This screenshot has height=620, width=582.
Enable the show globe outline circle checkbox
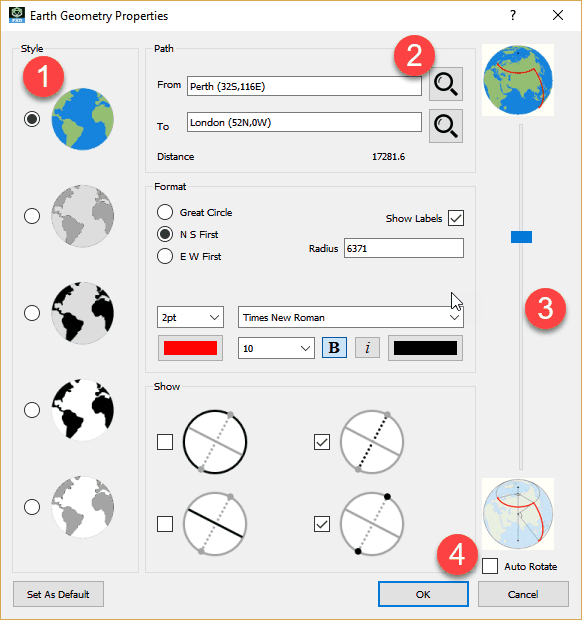click(x=165, y=442)
